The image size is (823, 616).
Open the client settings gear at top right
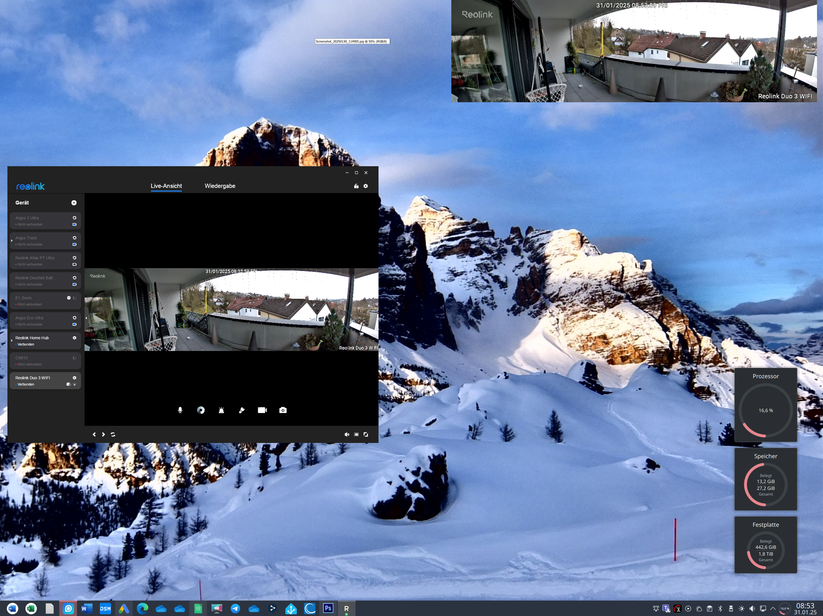click(x=366, y=185)
